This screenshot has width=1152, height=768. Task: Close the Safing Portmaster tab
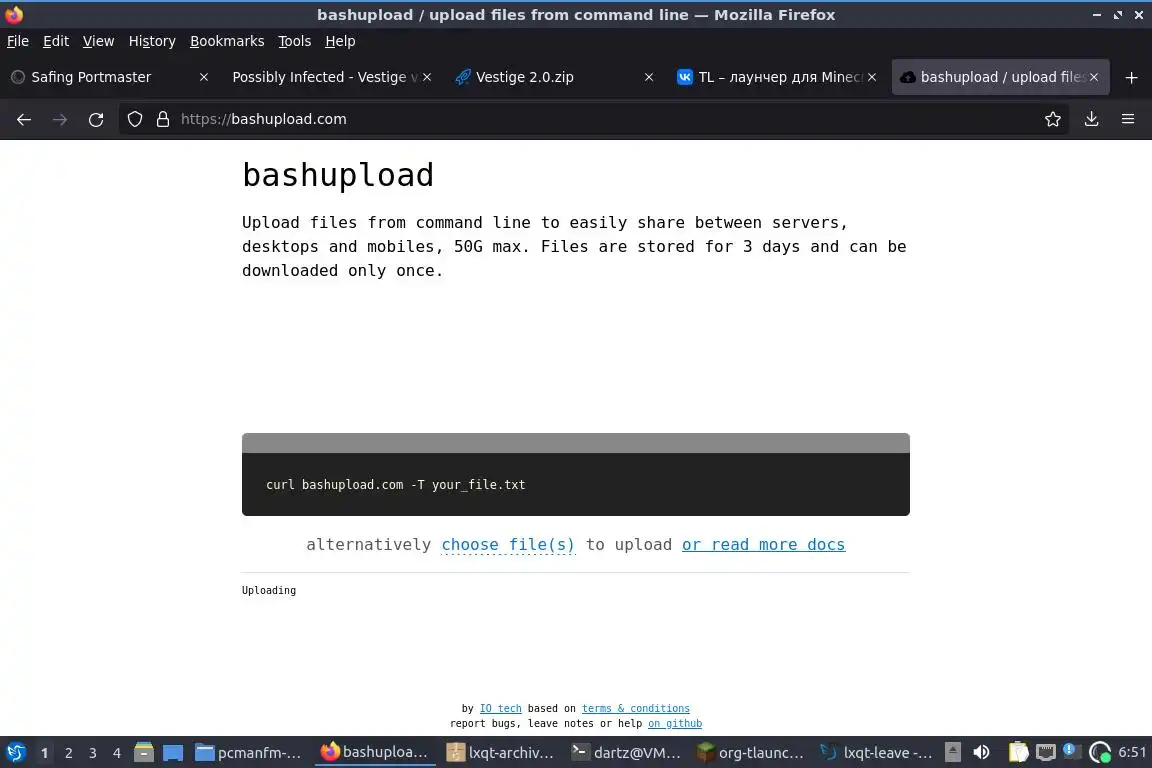(x=204, y=77)
